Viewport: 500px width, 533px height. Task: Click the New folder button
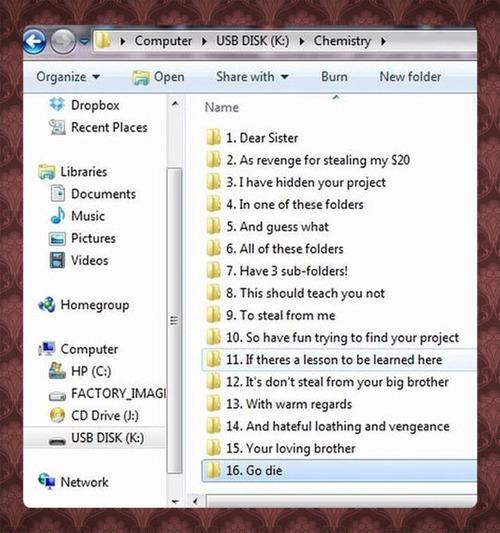(x=410, y=77)
